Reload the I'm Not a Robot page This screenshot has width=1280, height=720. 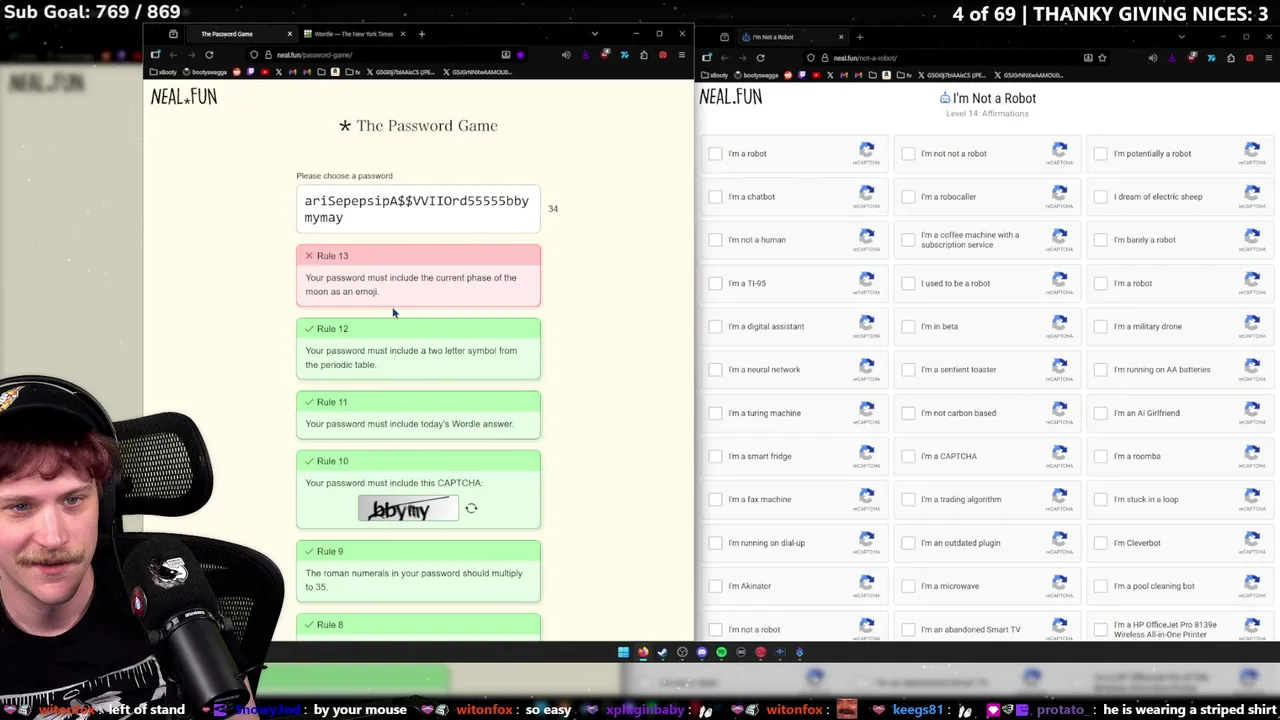point(760,58)
